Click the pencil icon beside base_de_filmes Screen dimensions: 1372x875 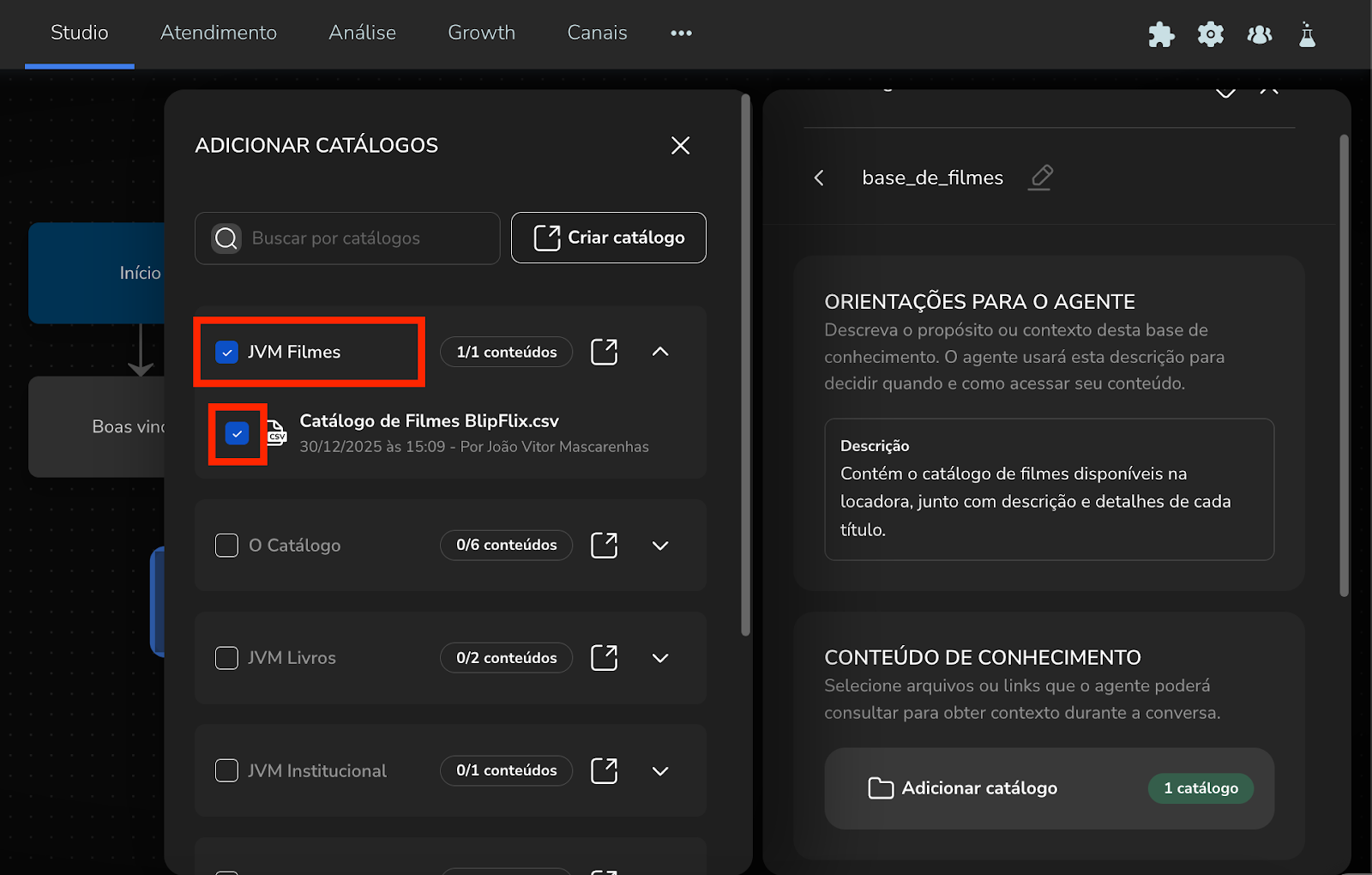click(1041, 178)
